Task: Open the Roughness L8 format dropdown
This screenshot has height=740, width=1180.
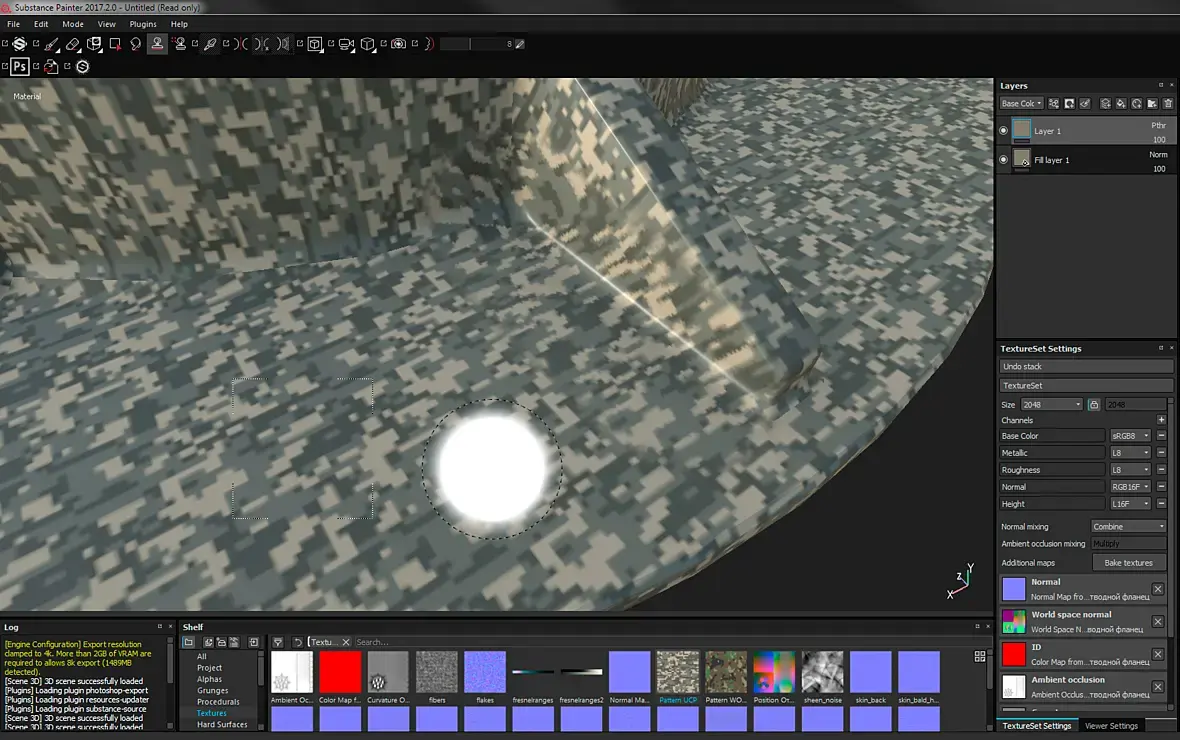Action: coord(1130,470)
